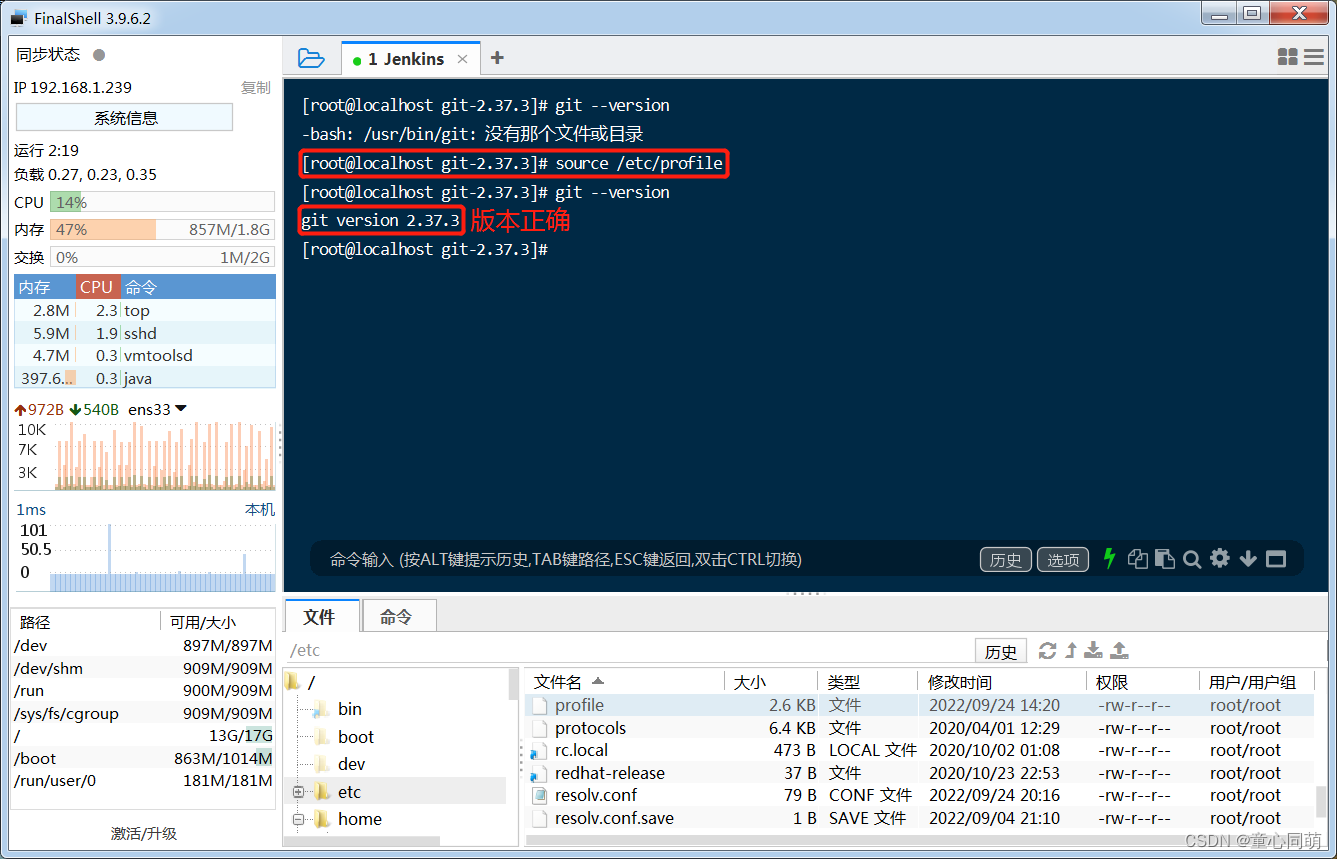1337x859 pixels.
Task: Sort by 权限 column header
Action: click(x=1142, y=682)
